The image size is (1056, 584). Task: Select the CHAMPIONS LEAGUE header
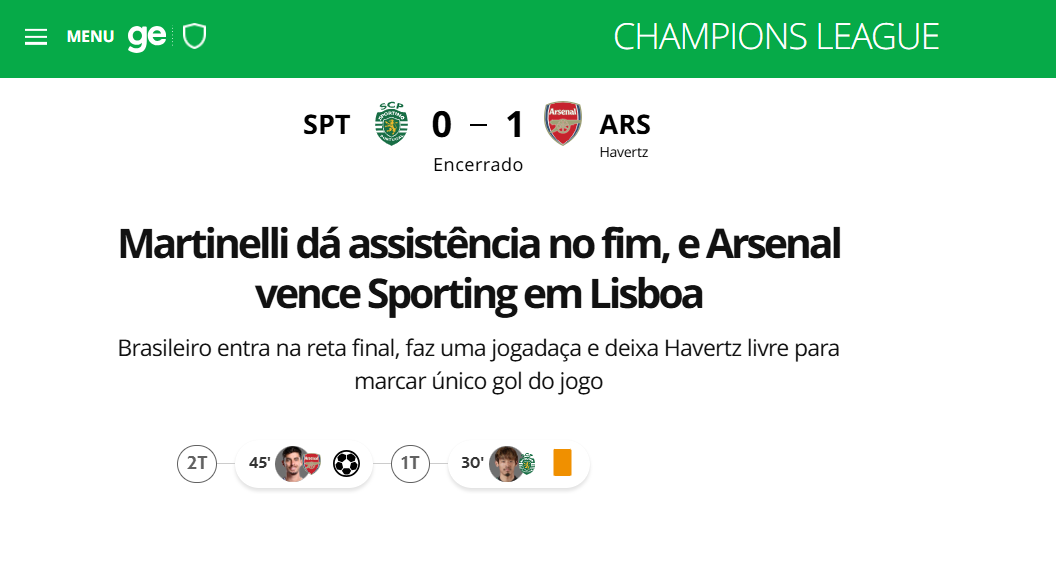(x=776, y=36)
